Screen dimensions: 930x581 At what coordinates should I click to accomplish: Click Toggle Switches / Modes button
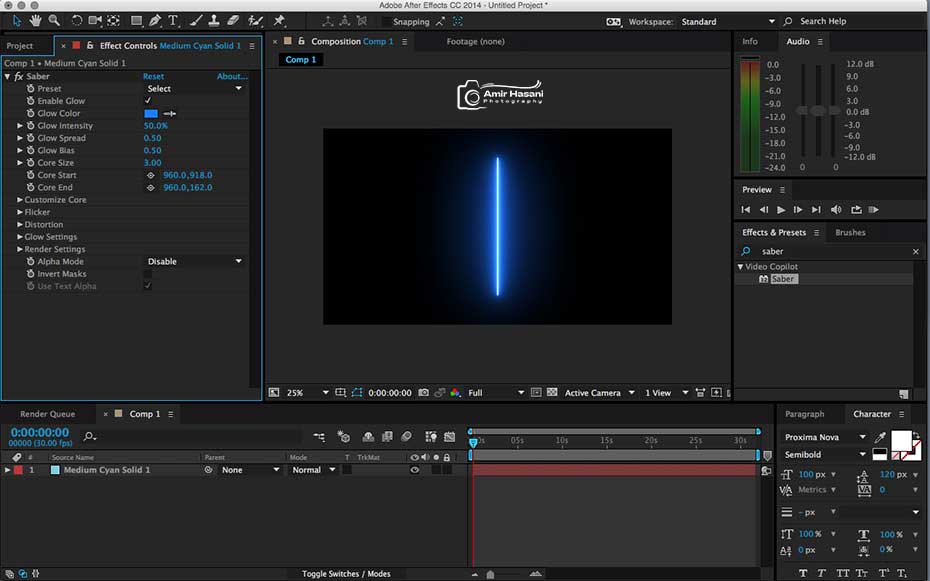346,573
